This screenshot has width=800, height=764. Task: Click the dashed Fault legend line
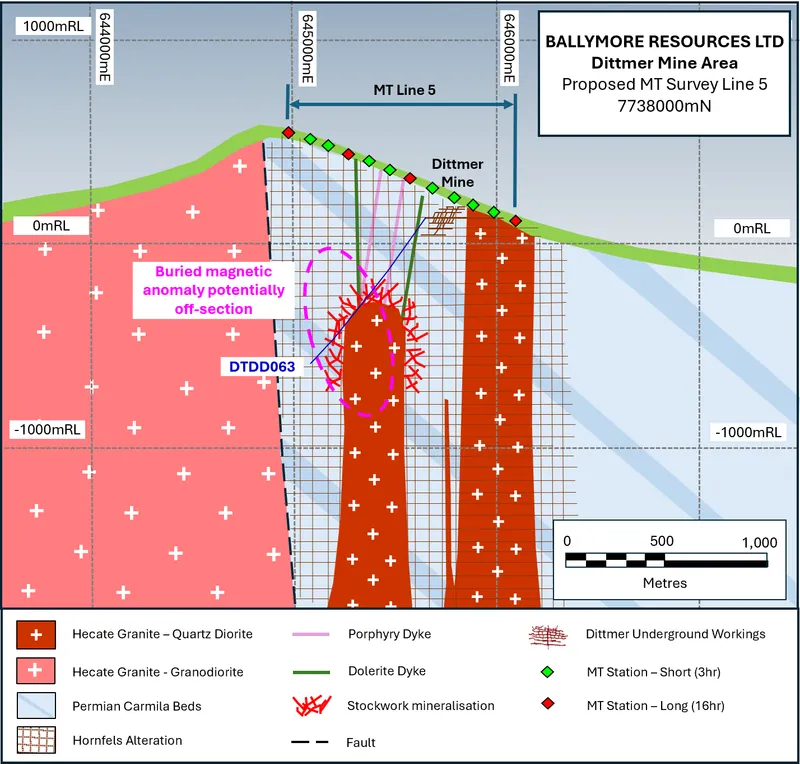pyautogui.click(x=310, y=742)
